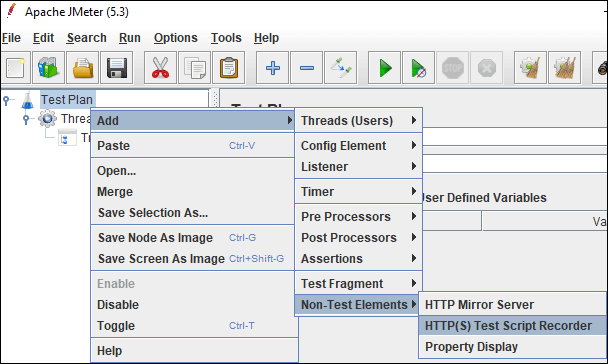Collapse the Test Plan tree node handle

pos(6,101)
